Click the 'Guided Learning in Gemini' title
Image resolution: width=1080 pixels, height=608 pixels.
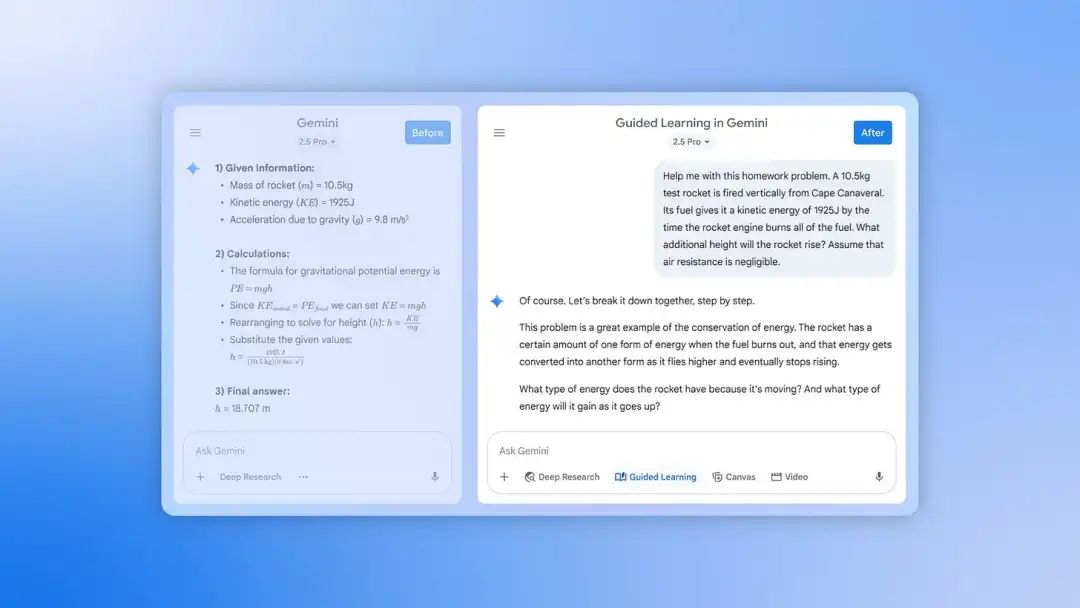691,123
